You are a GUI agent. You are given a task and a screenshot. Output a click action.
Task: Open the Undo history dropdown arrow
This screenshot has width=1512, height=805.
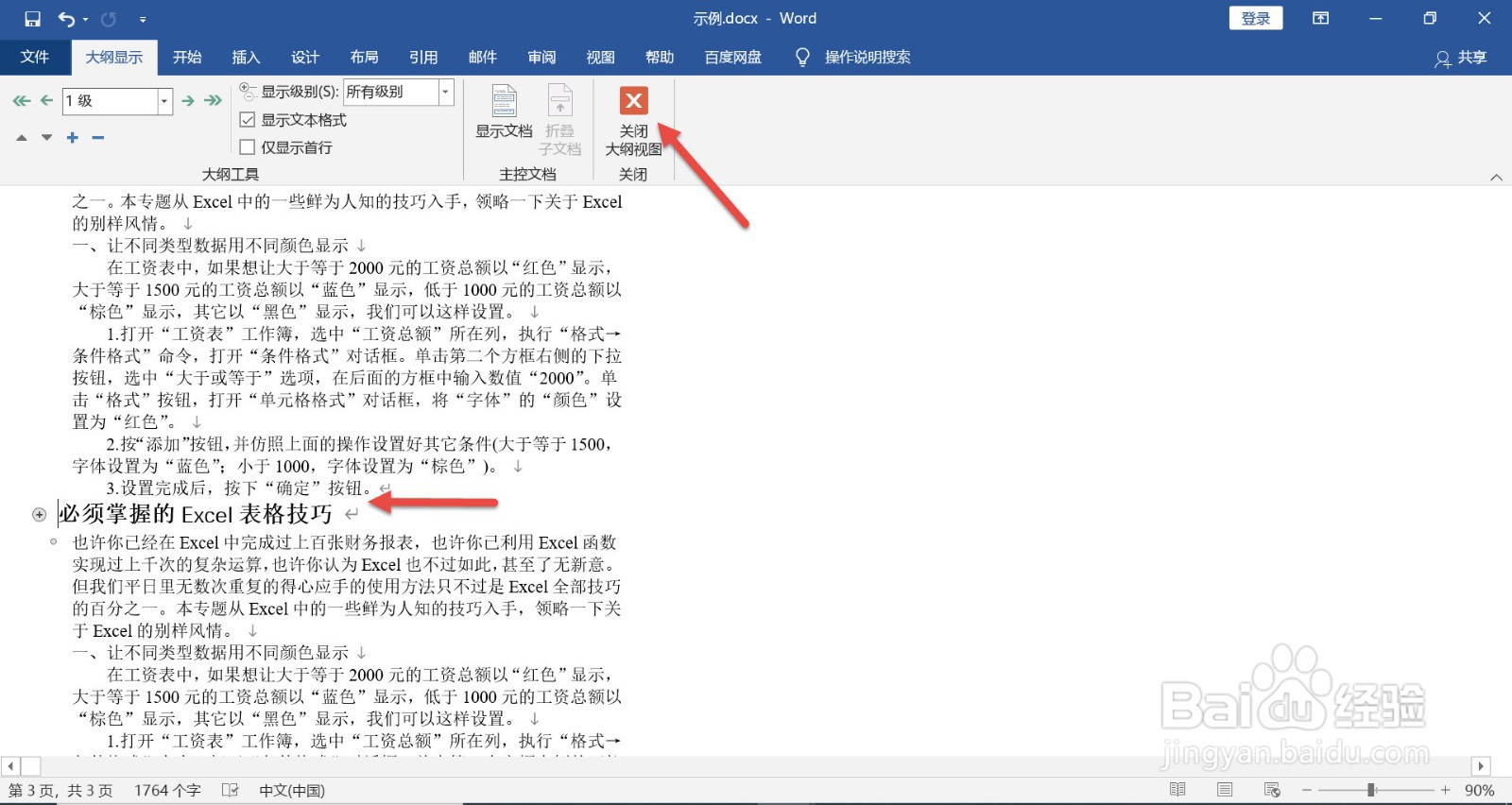pos(85,19)
